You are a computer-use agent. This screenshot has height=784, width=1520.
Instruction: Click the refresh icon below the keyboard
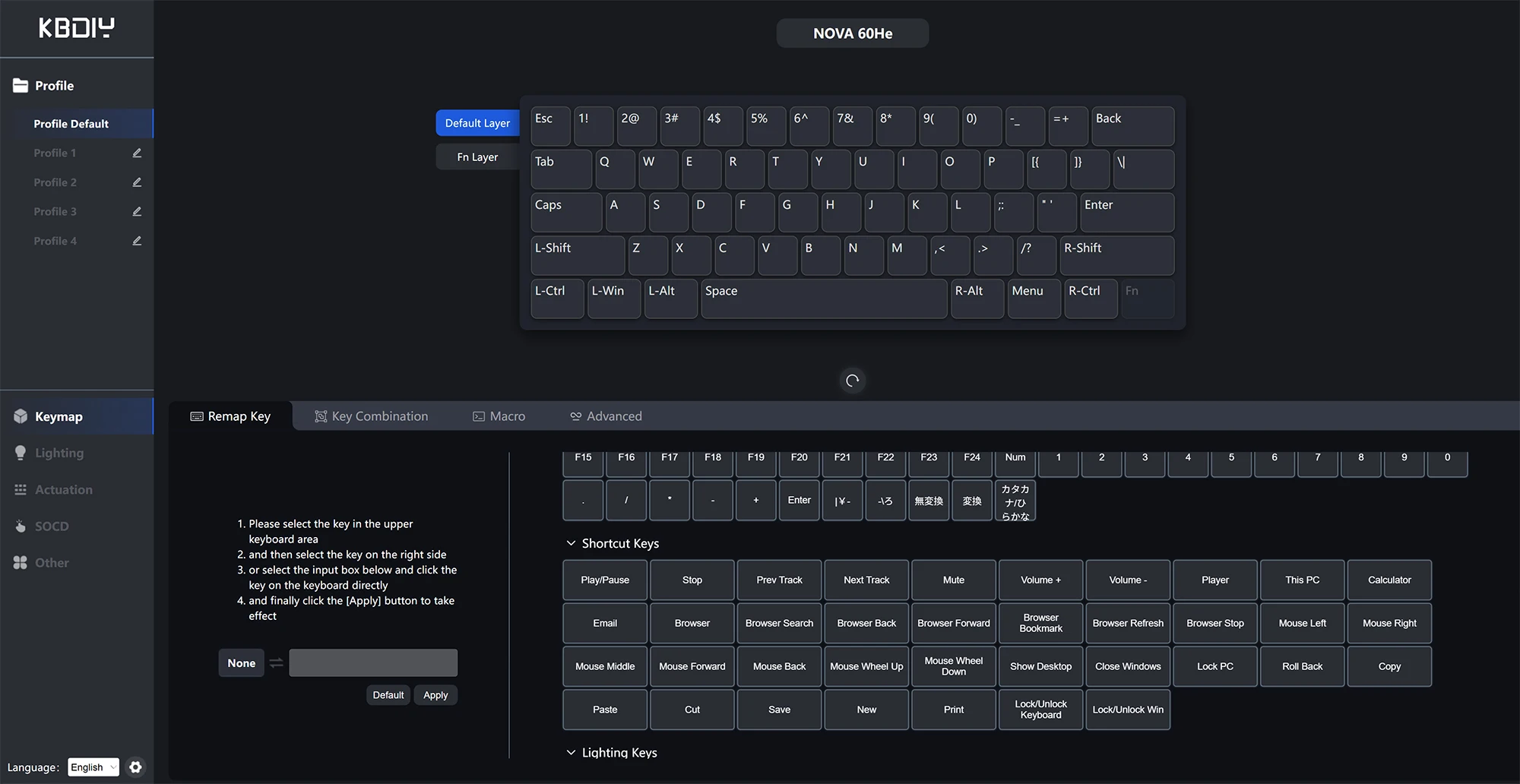853,381
